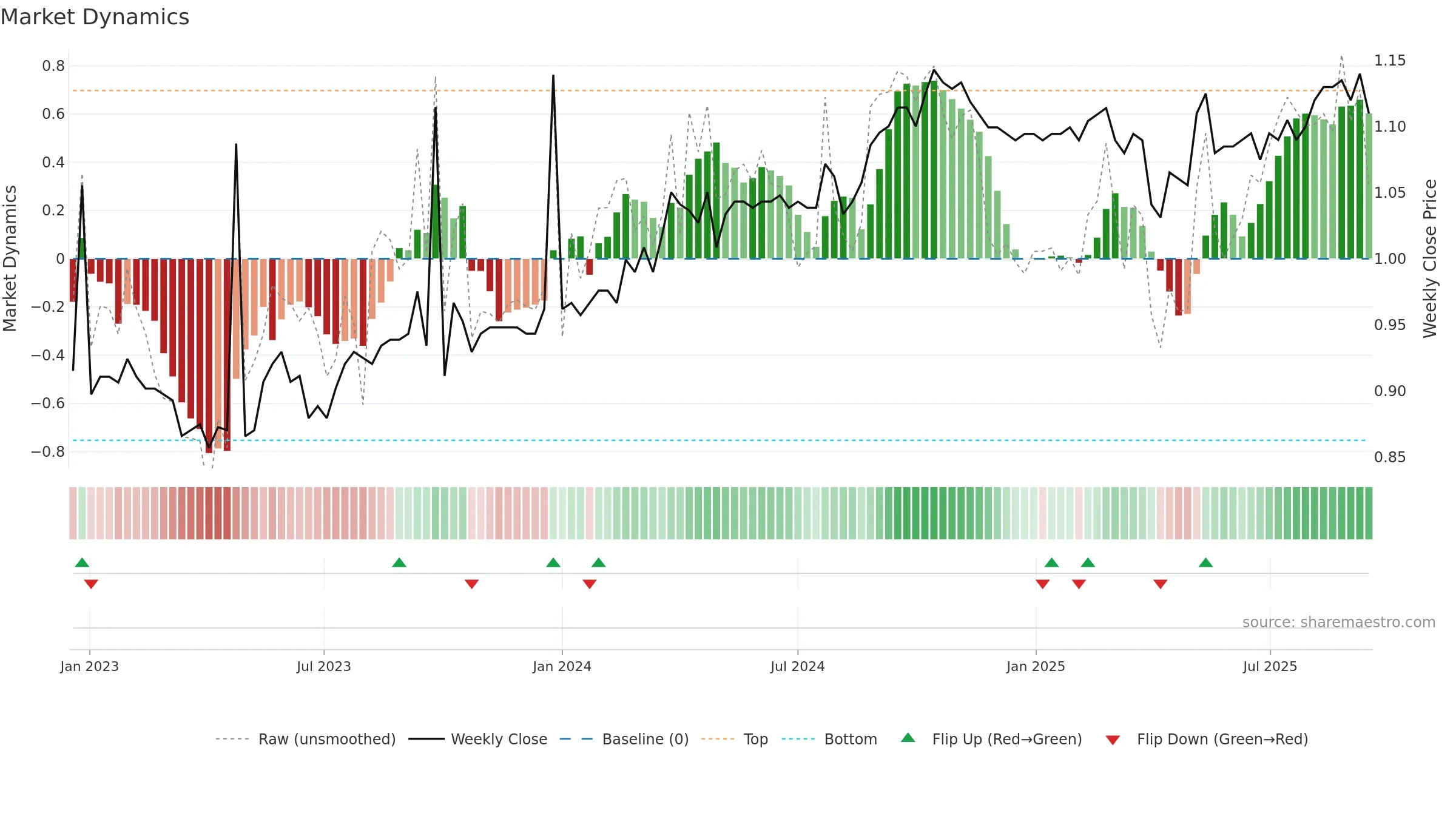Click the flip-up marker just before Jan 2024
Viewport: 1456px width, 819px height.
pyautogui.click(x=553, y=562)
